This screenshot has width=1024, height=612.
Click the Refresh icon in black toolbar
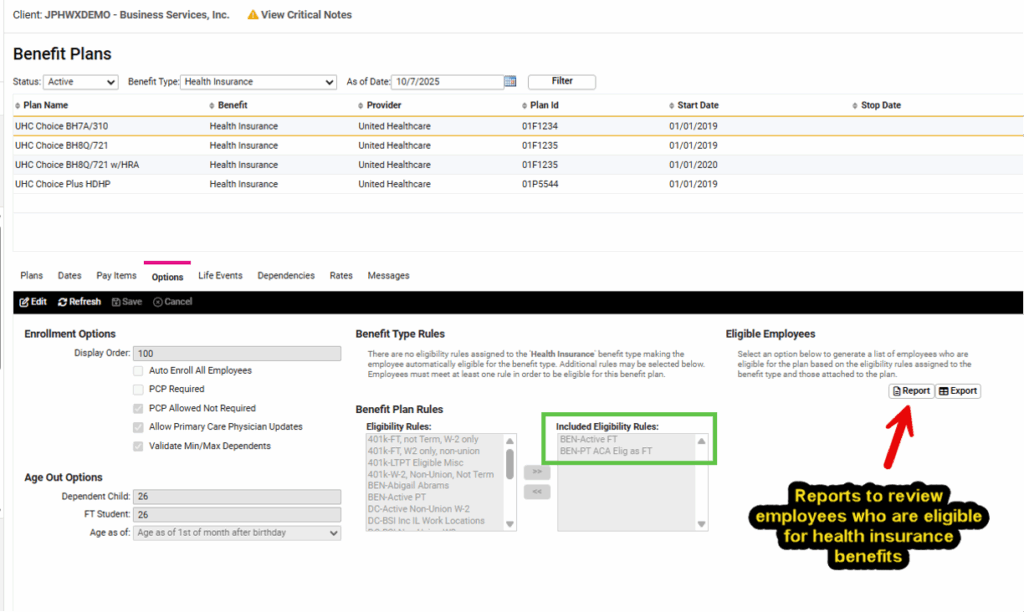click(63, 302)
